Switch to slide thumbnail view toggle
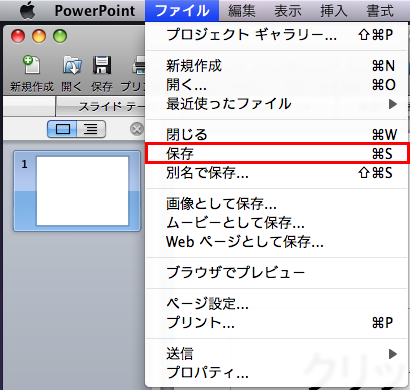 pyautogui.click(x=62, y=129)
